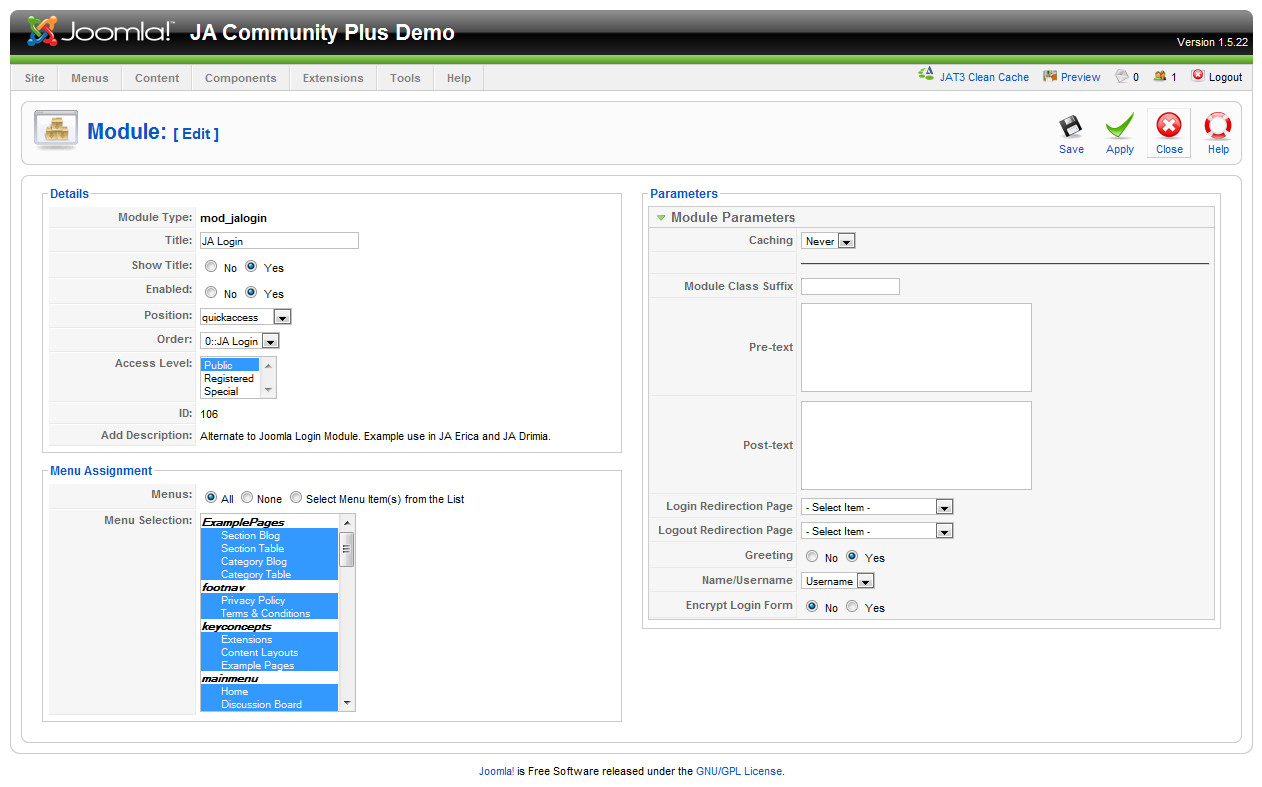Open the Components menu
Image resolution: width=1262 pixels, height=787 pixels.
click(240, 78)
